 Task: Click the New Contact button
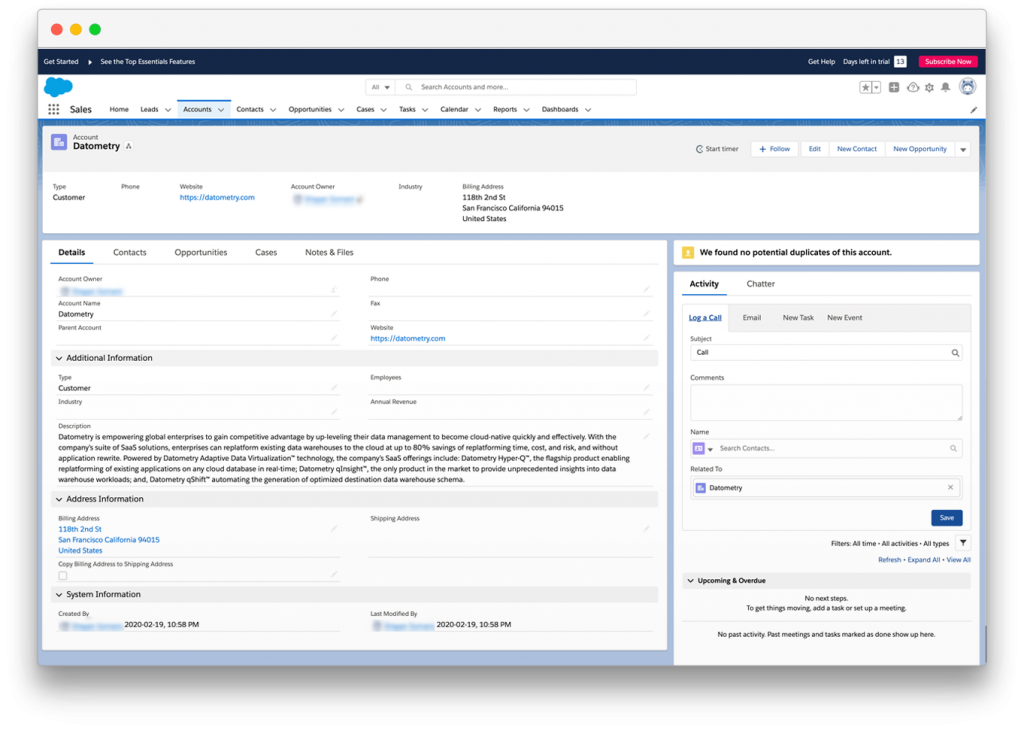[857, 150]
